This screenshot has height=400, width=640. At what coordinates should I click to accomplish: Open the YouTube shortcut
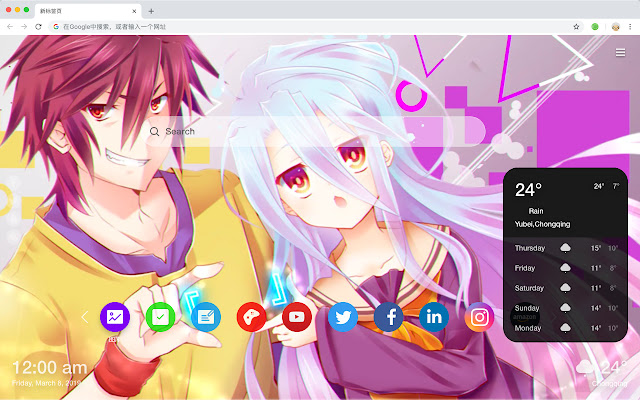(x=297, y=317)
